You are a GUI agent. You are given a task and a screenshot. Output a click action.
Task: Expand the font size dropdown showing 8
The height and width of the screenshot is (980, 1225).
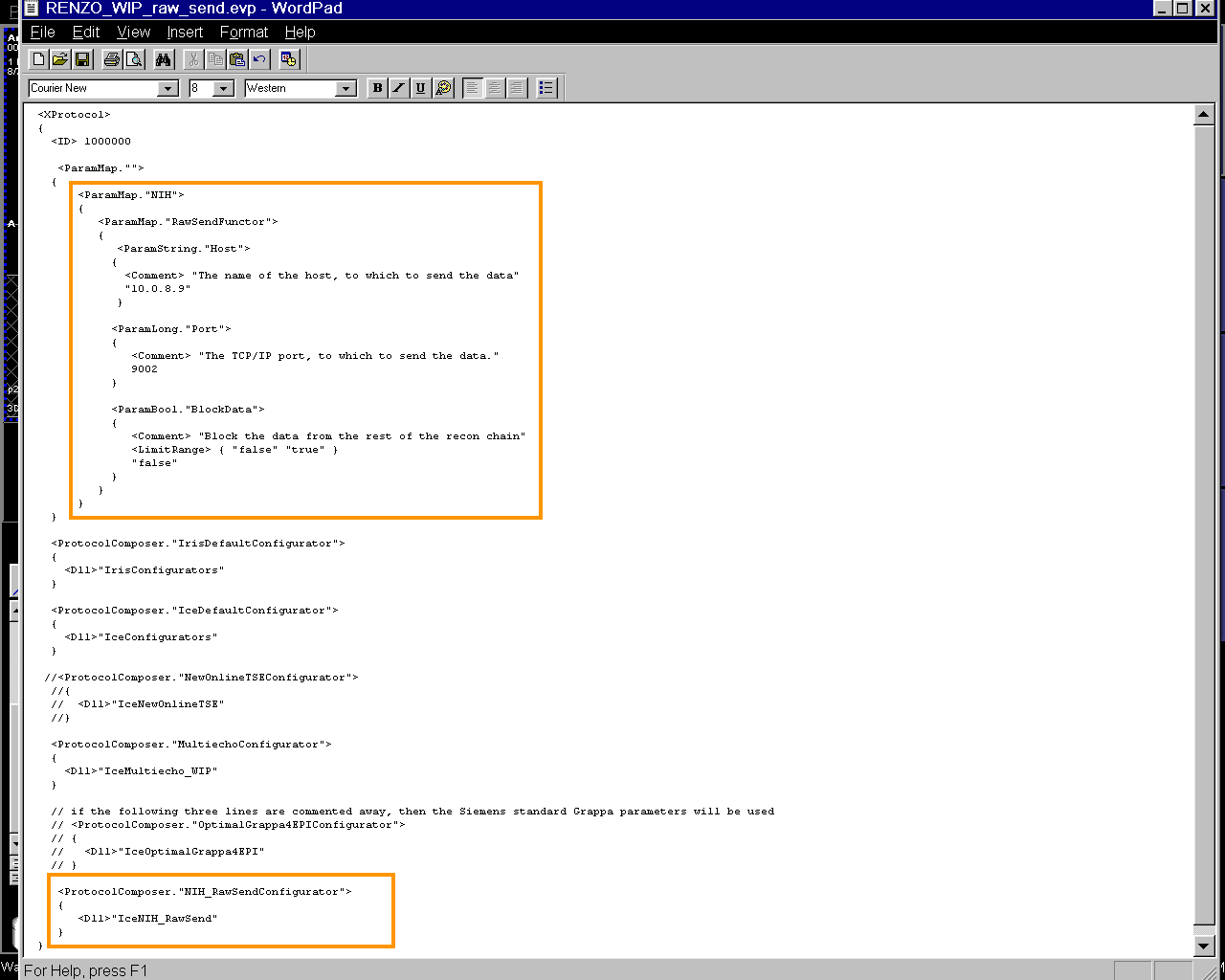point(224,88)
